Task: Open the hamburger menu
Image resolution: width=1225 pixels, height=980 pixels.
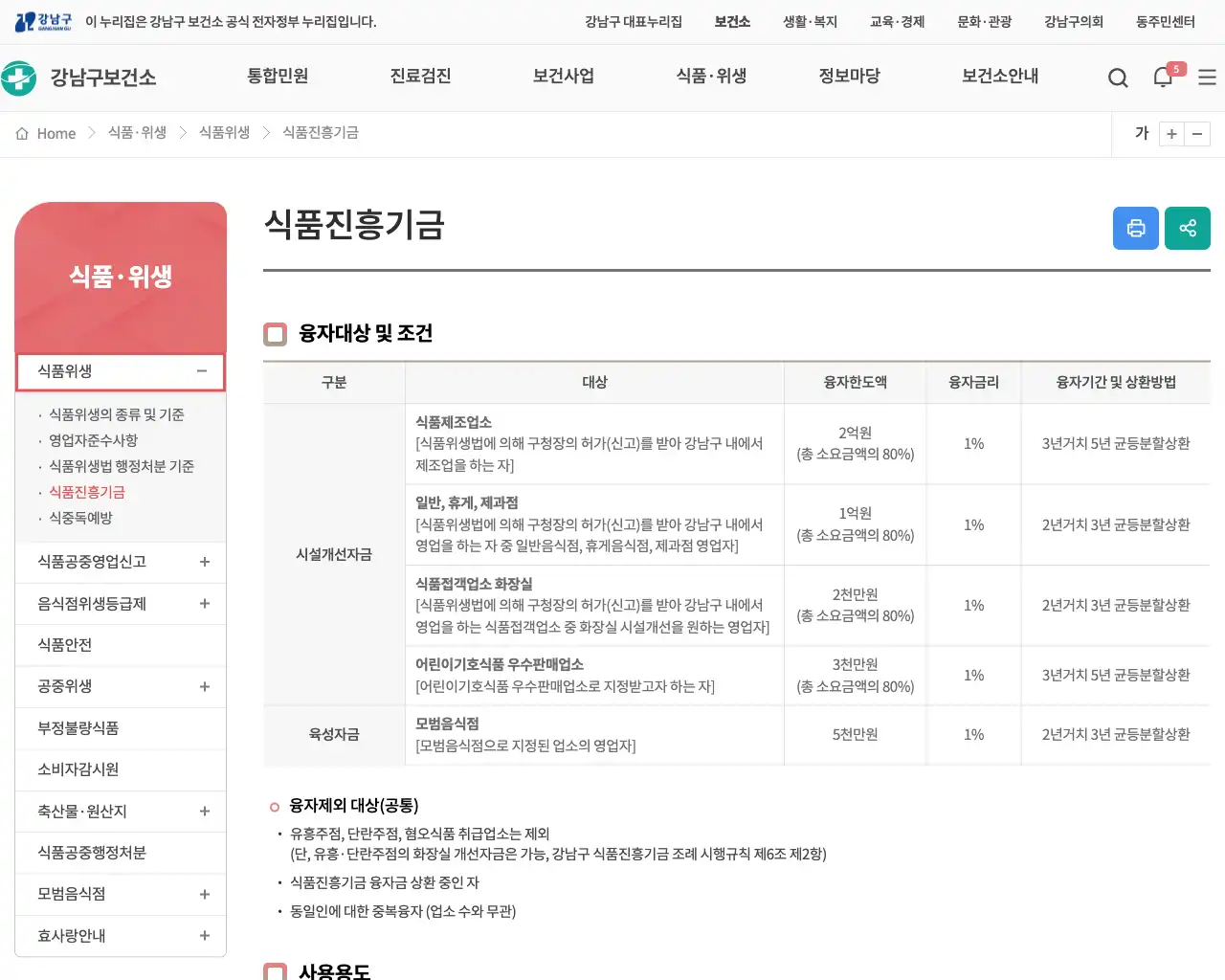Action: (1207, 78)
